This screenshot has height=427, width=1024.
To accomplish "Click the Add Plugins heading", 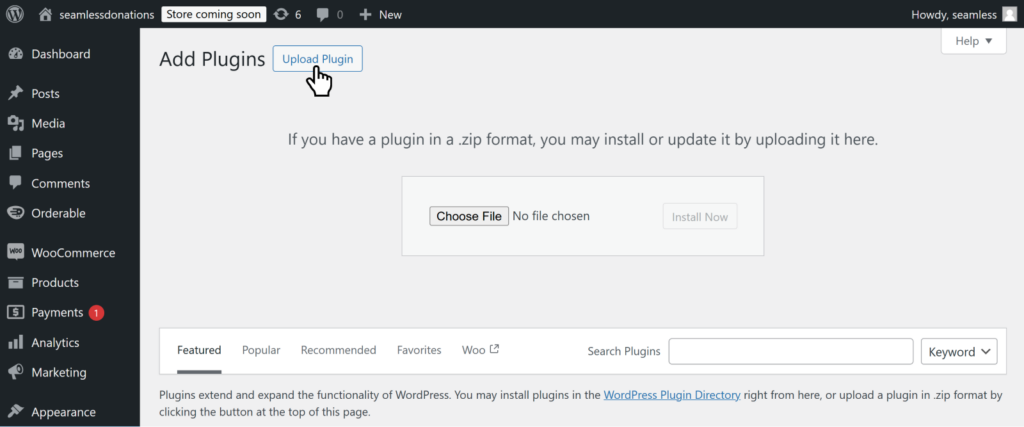I will [x=212, y=59].
